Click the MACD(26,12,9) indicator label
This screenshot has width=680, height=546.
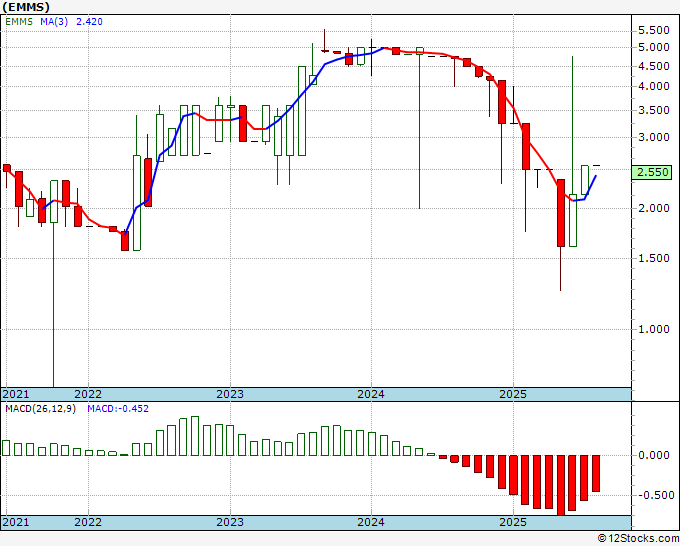(x=40, y=409)
